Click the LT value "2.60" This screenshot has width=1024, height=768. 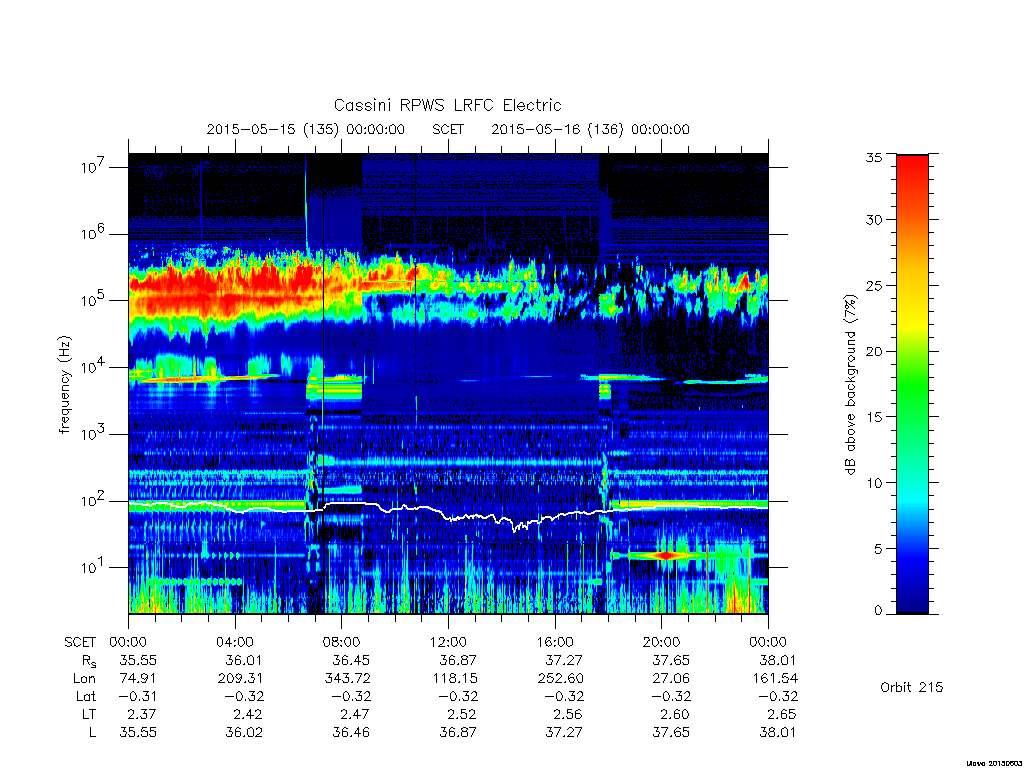pyautogui.click(x=675, y=714)
